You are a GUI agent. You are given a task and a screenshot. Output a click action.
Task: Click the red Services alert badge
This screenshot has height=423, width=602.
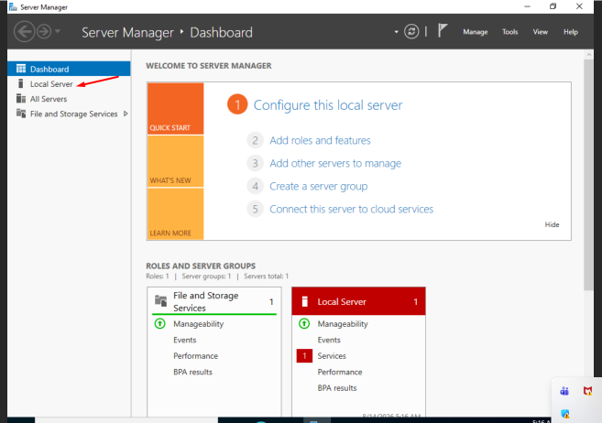[x=304, y=356]
